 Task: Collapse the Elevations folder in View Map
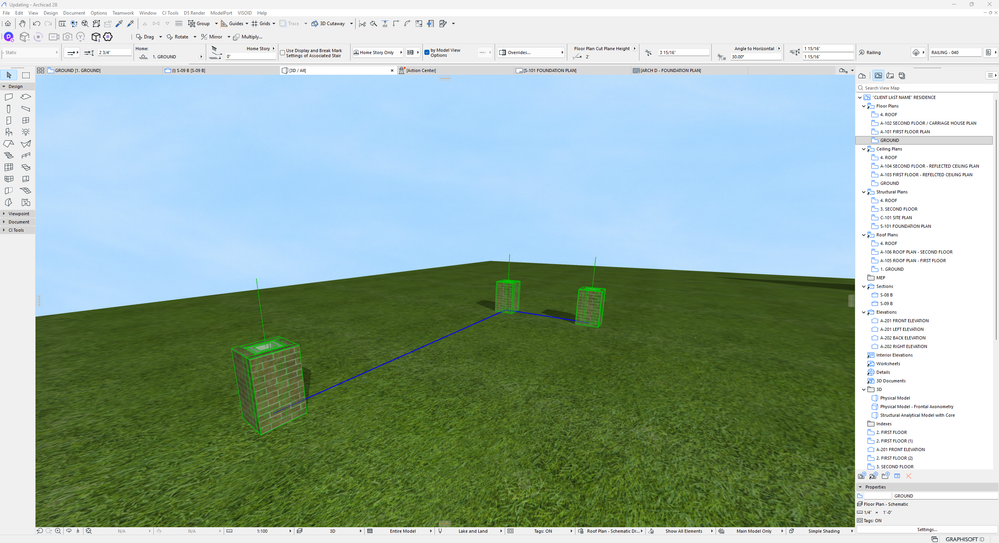click(x=864, y=312)
